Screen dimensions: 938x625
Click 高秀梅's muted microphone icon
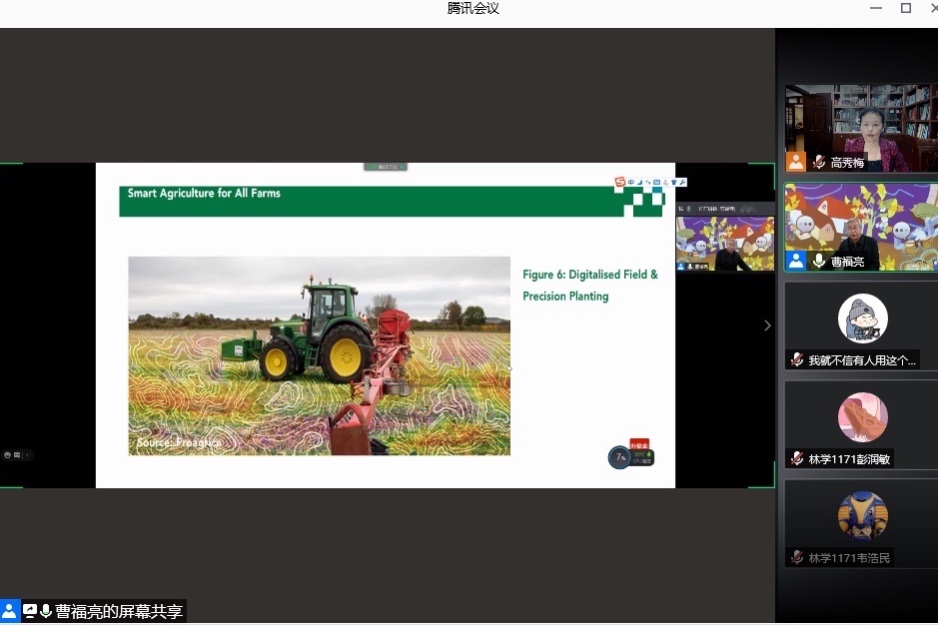[819, 162]
